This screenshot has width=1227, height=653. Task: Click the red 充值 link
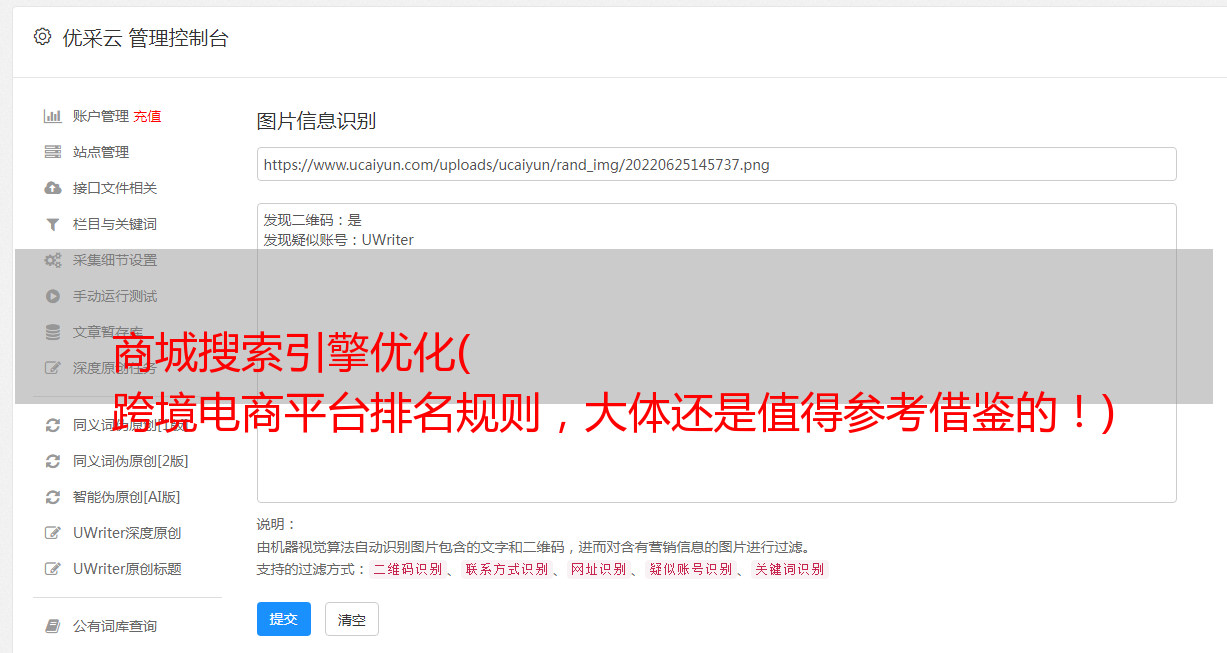pyautogui.click(x=147, y=116)
